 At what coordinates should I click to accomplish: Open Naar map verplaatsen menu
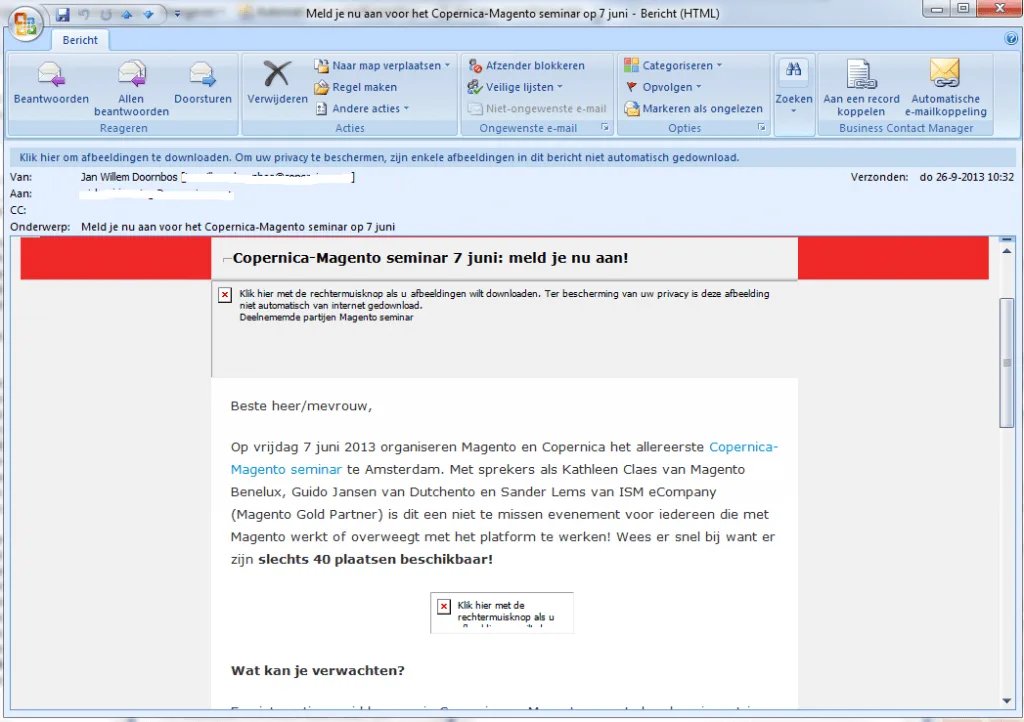pyautogui.click(x=382, y=65)
